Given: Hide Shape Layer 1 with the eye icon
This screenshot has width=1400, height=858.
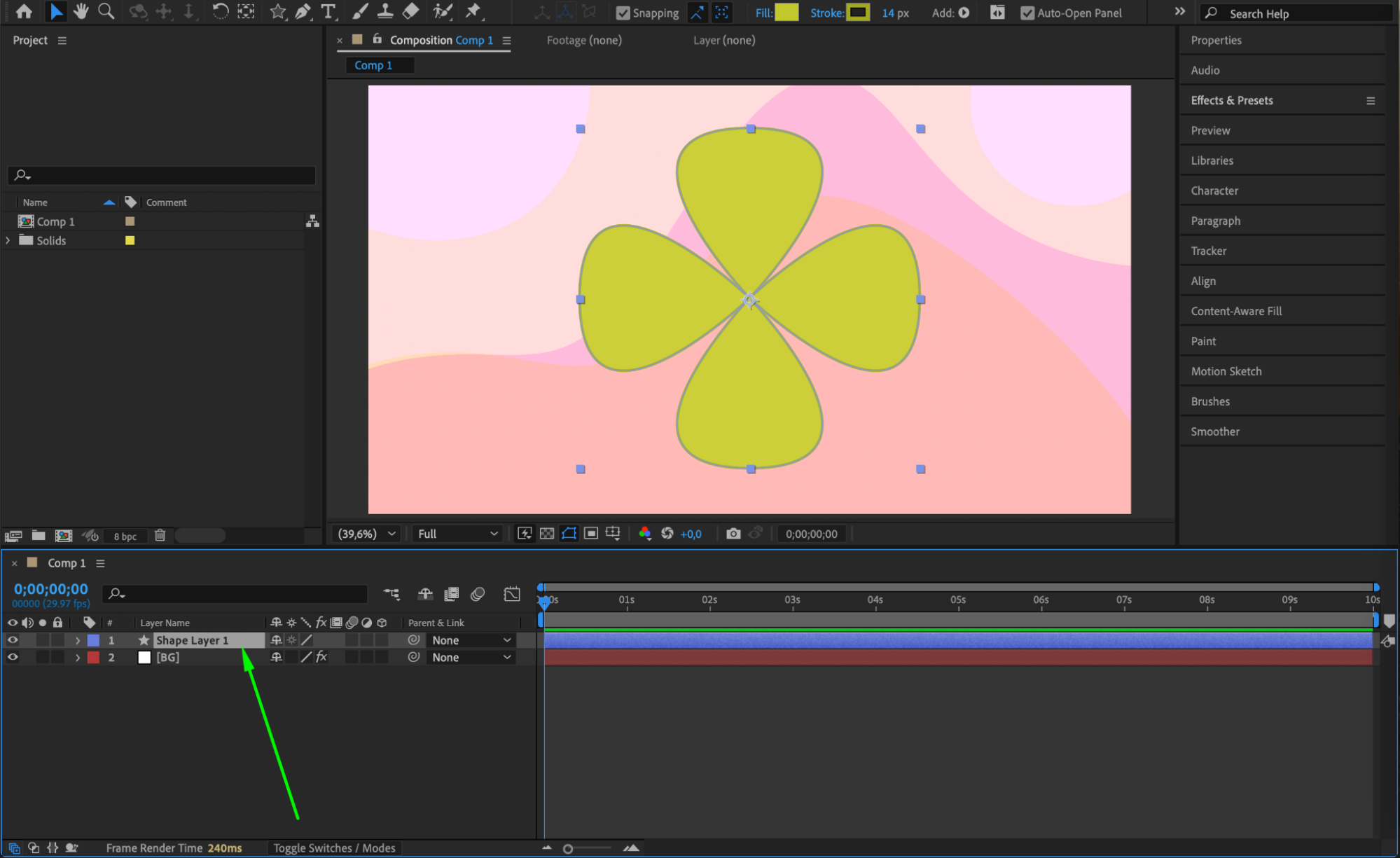Looking at the screenshot, I should (x=13, y=640).
